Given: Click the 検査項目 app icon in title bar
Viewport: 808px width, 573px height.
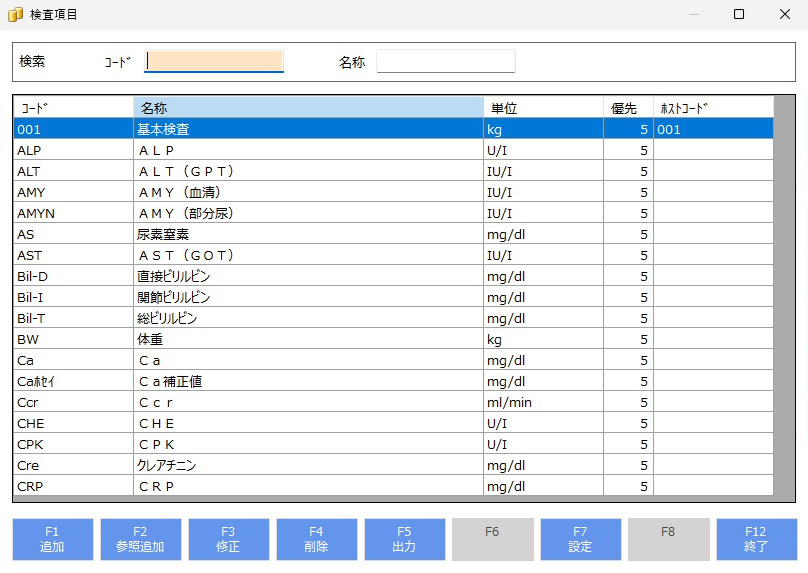Looking at the screenshot, I should point(15,15).
